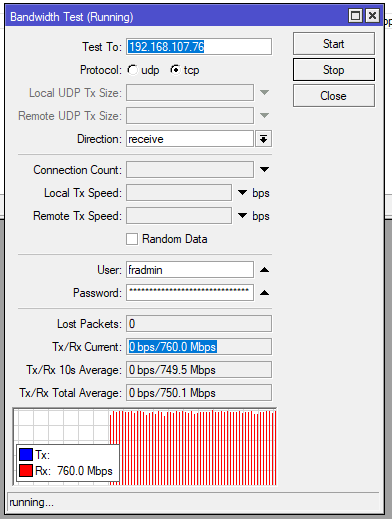Click the Local Tx Speed input field
This screenshot has width=392, height=519.
point(179,193)
